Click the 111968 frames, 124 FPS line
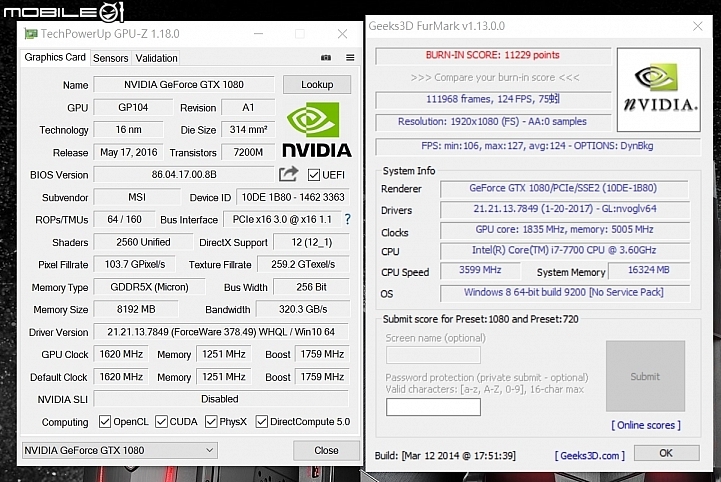This screenshot has width=721, height=482. click(x=493, y=99)
